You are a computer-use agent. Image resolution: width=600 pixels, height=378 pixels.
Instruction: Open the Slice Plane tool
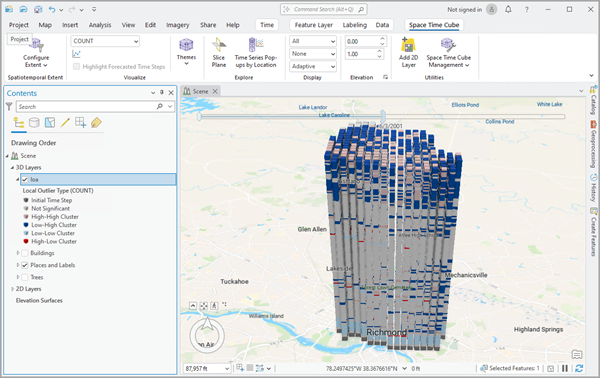218,53
